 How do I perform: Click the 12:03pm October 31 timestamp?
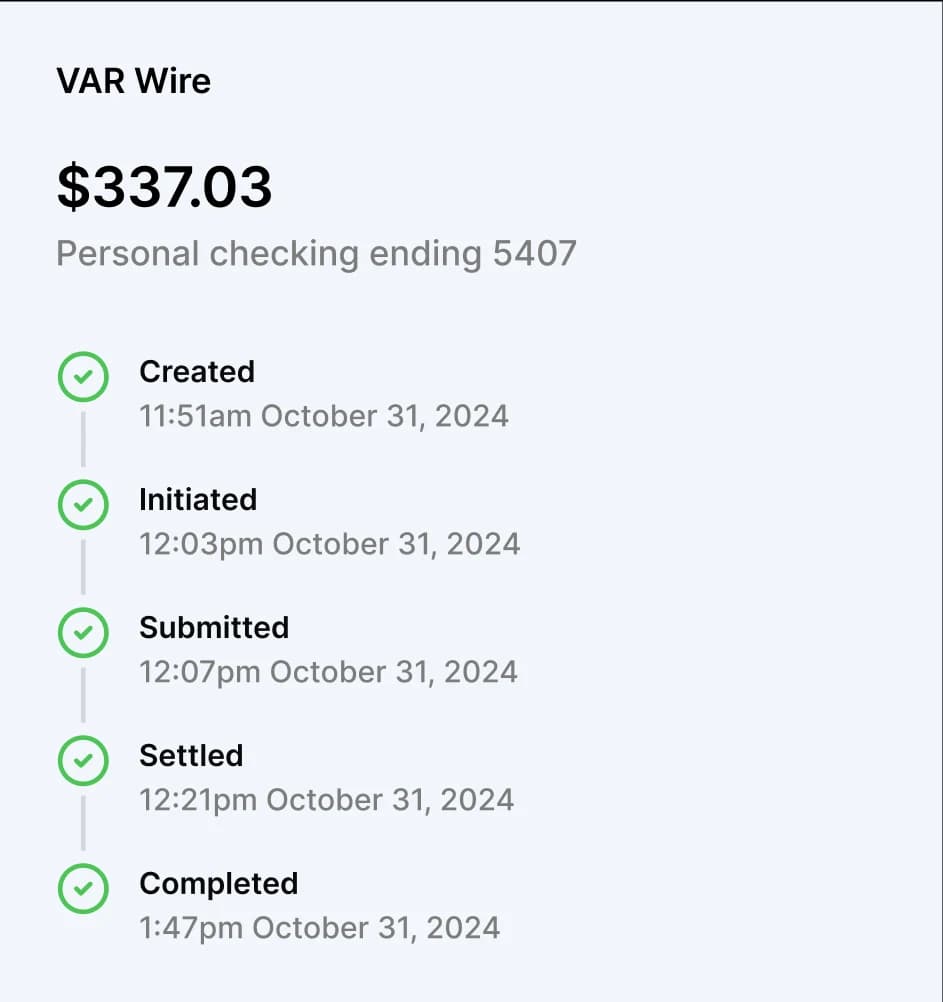tap(330, 543)
